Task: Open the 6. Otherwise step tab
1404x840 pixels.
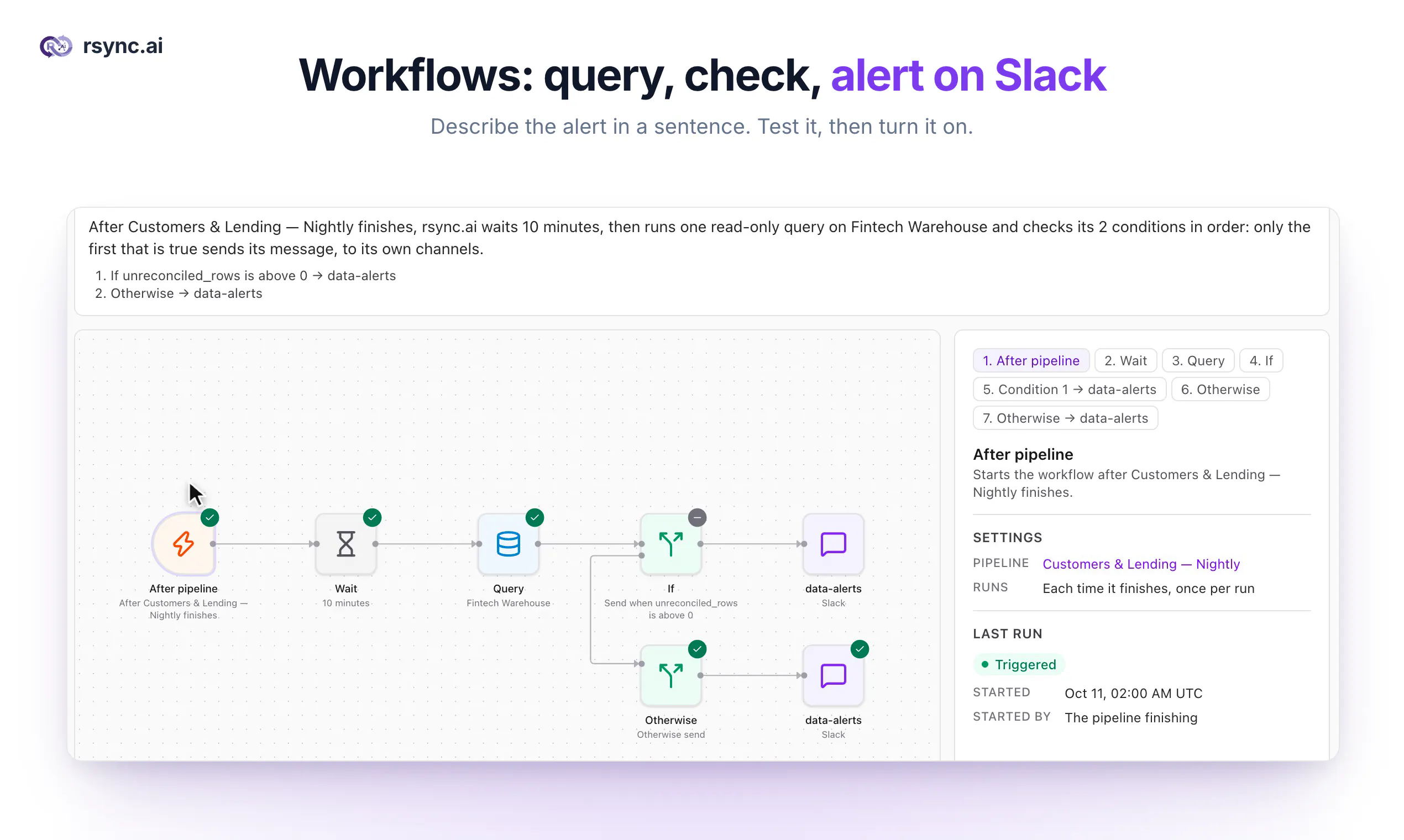Action: (x=1220, y=390)
